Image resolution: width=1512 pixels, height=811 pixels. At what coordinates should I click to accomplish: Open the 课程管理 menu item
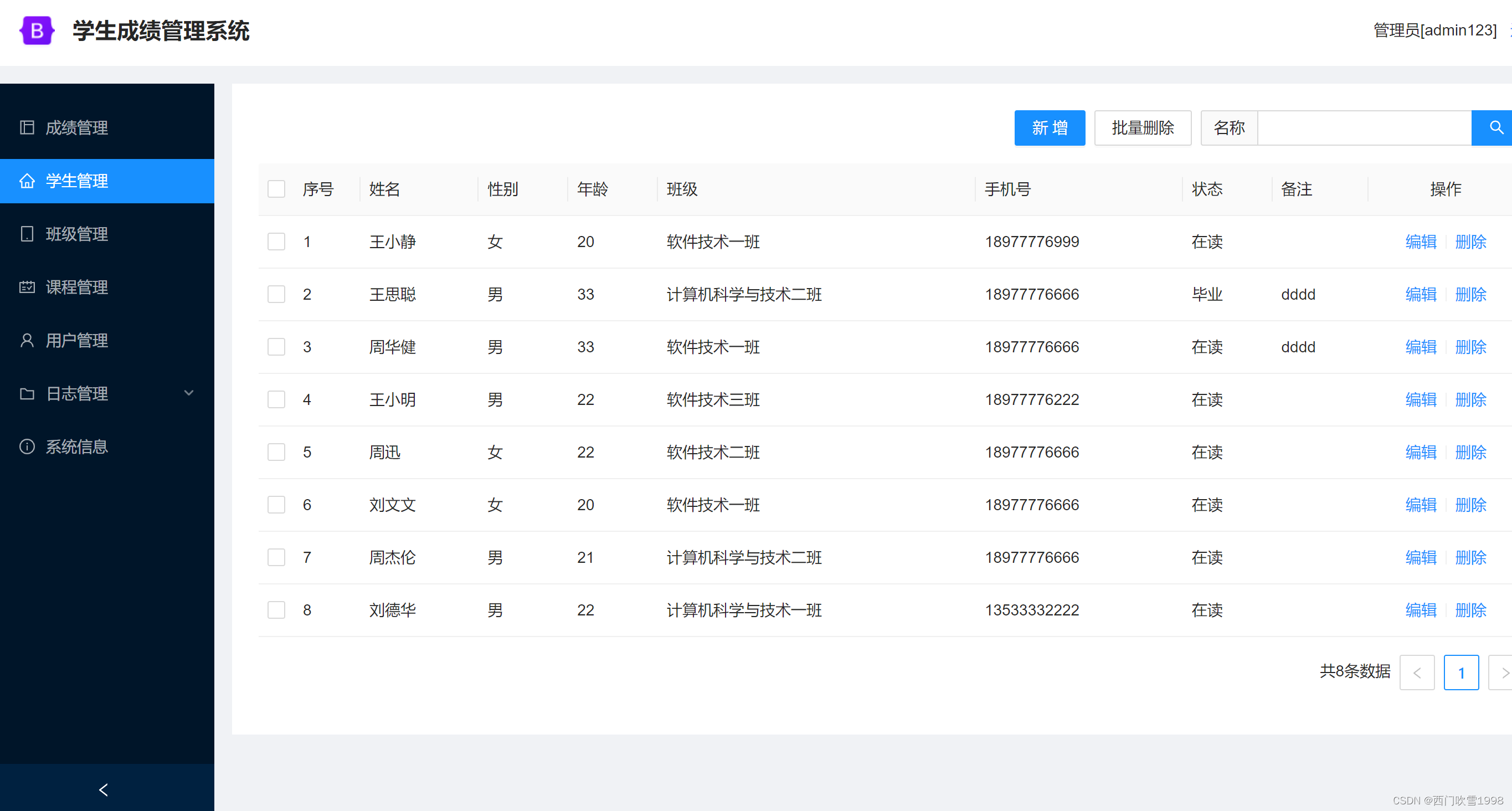107,287
